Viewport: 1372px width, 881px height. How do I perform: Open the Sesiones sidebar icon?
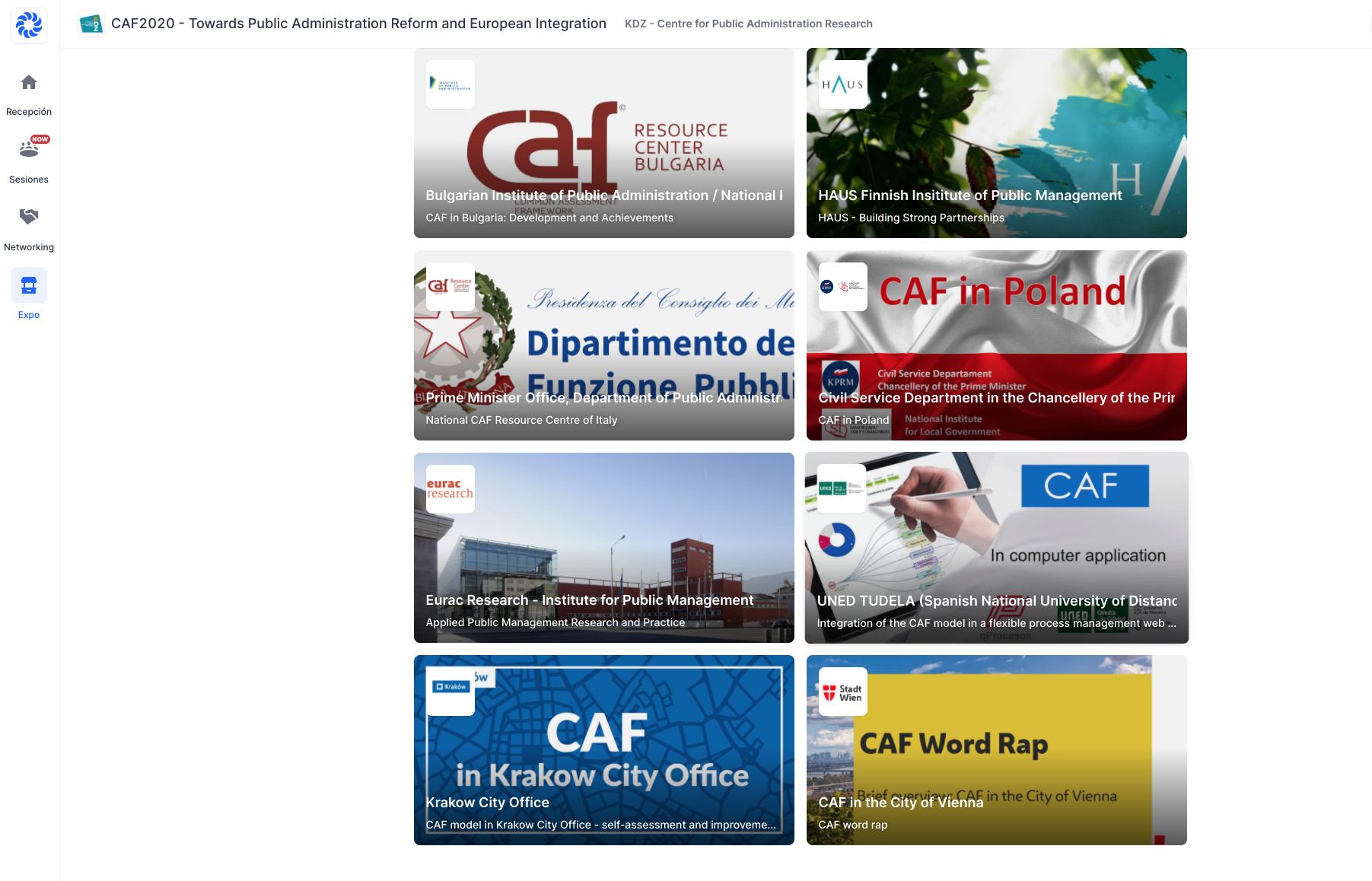pyautogui.click(x=29, y=149)
